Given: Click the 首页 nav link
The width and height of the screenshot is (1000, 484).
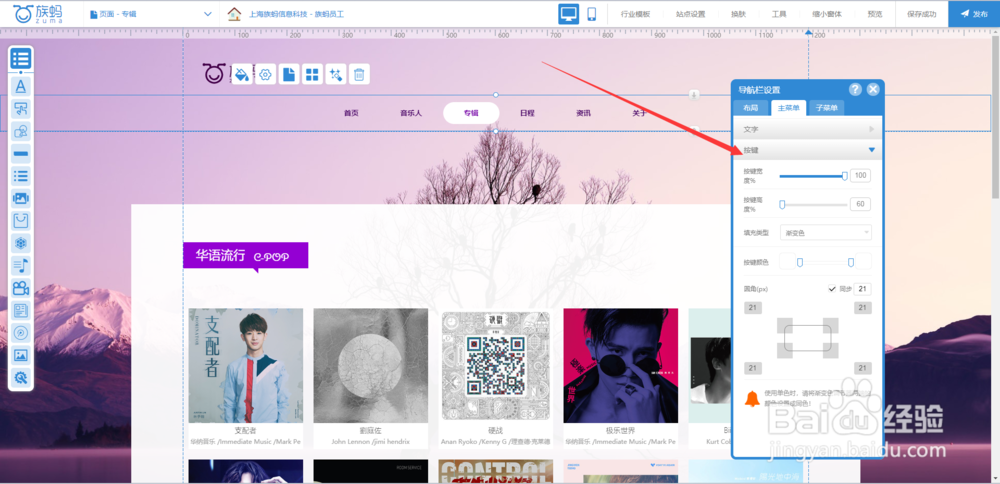Looking at the screenshot, I should (x=351, y=113).
